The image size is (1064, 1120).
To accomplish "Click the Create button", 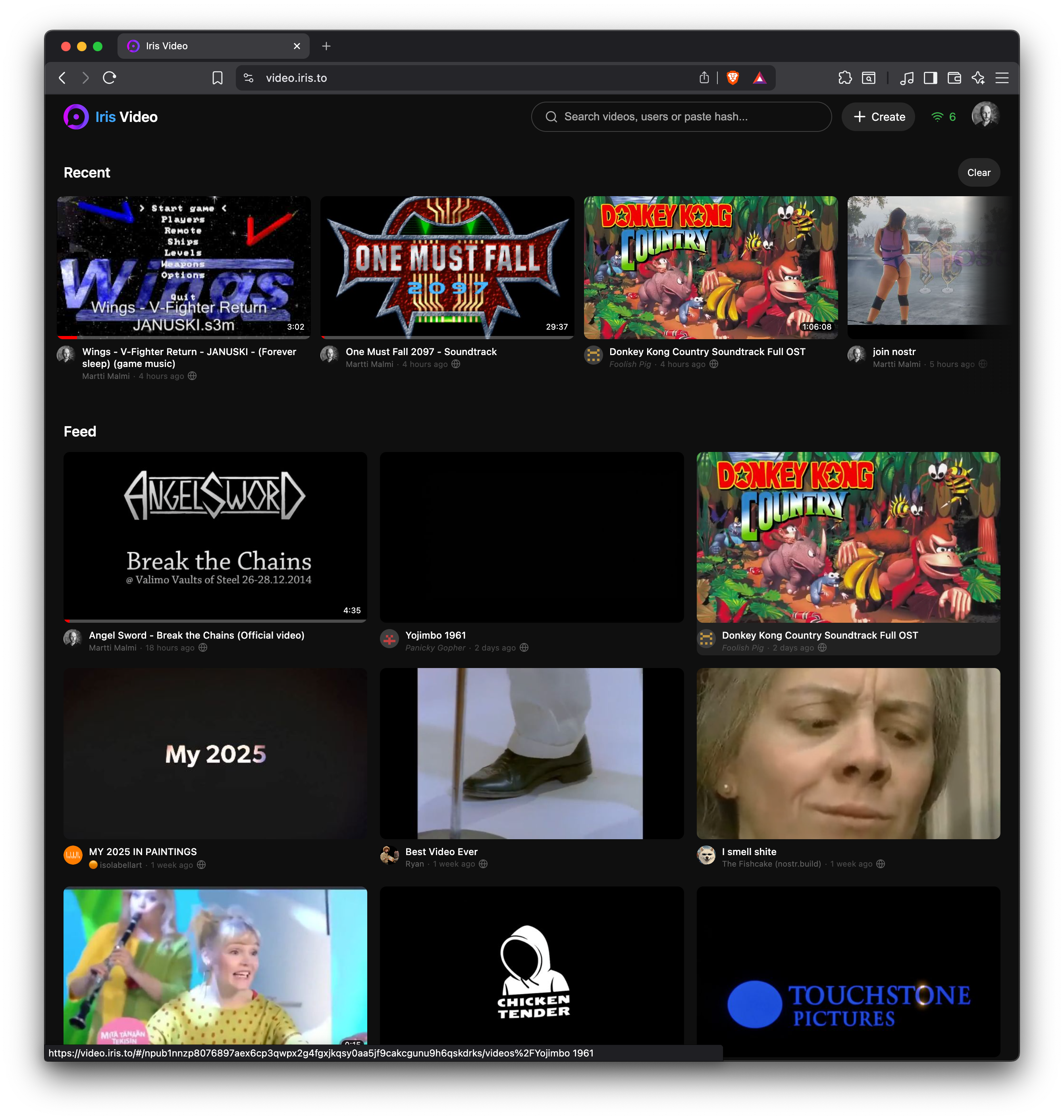I will click(x=878, y=117).
